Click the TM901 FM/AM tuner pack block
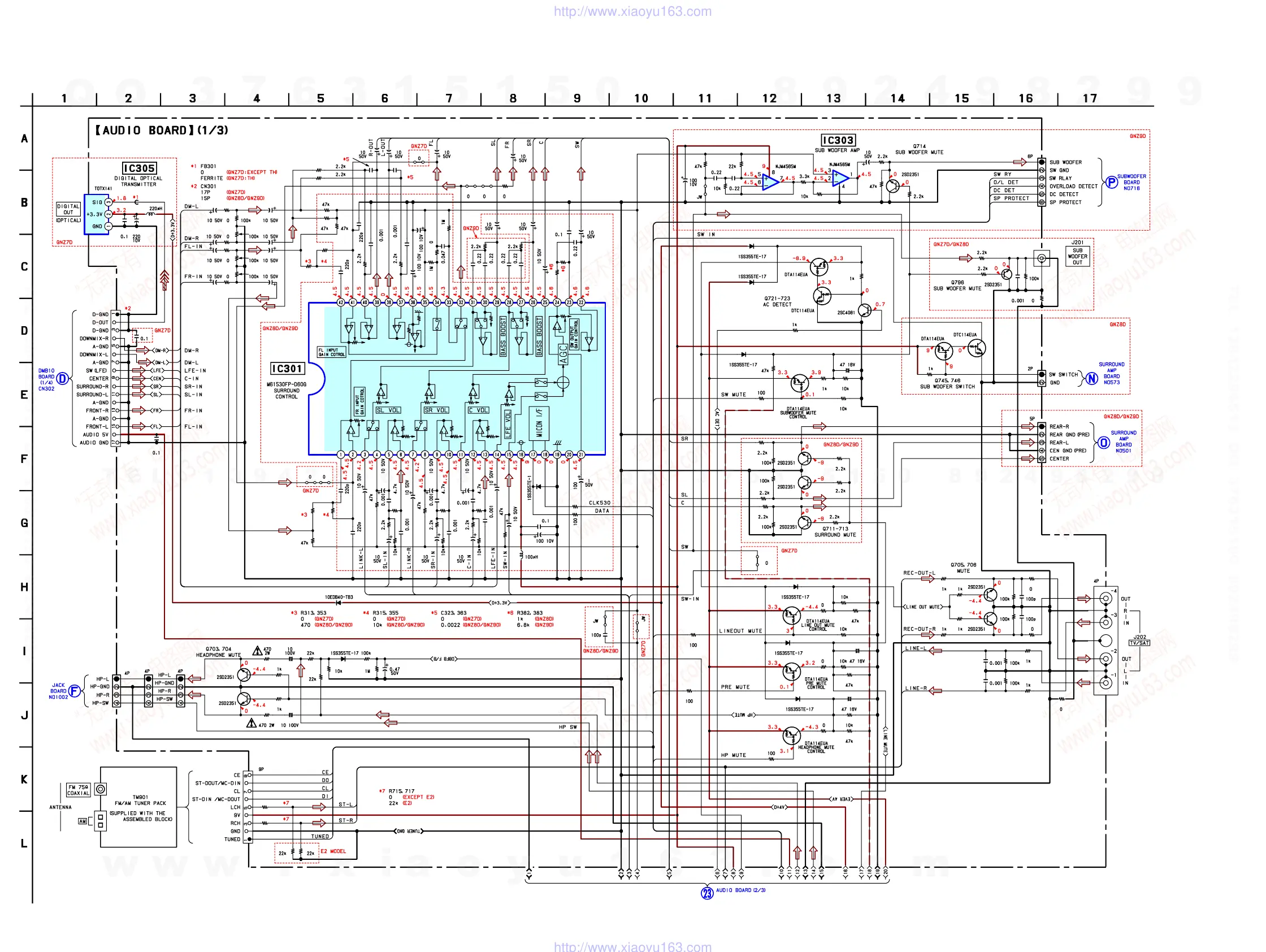The width and height of the screenshot is (1266, 952). tap(140, 807)
